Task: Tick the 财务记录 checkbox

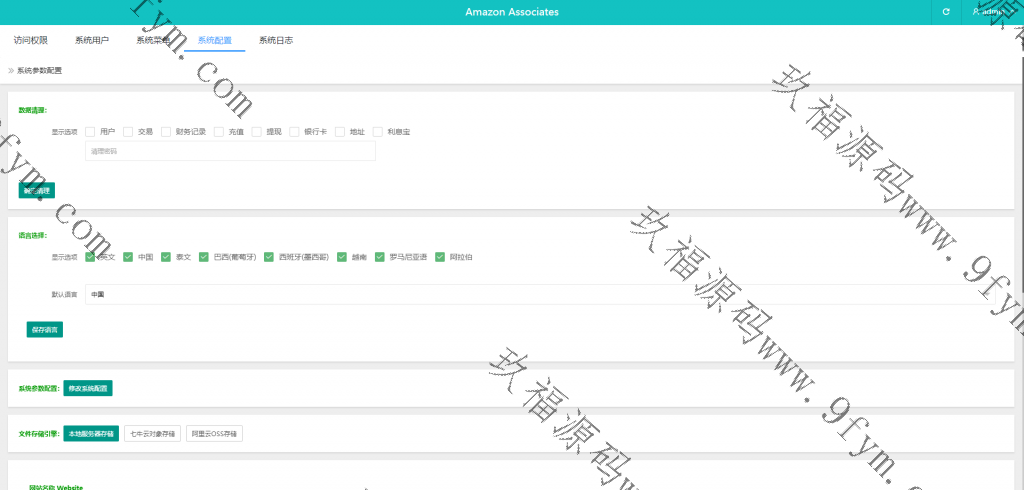Action: (166, 132)
